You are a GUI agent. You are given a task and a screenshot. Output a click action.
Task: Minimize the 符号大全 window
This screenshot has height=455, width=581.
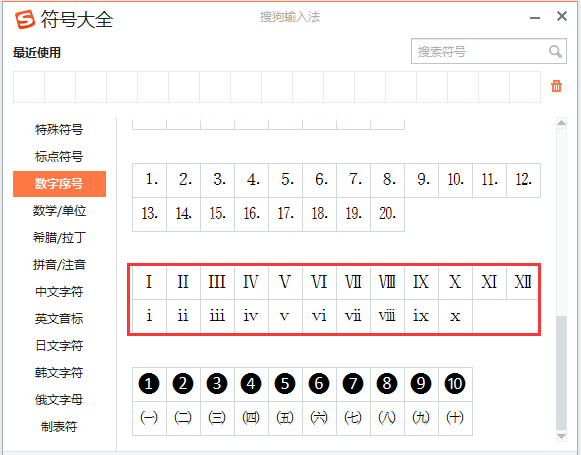coord(535,18)
